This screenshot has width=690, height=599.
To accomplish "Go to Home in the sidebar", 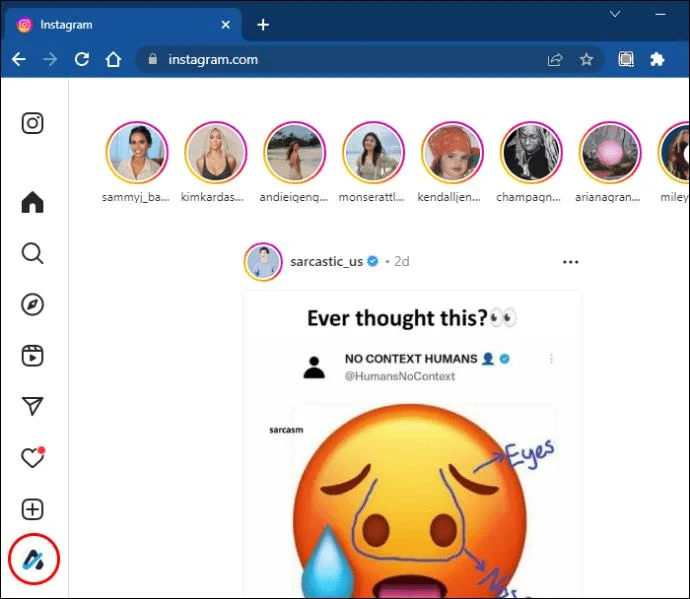I will coord(33,202).
